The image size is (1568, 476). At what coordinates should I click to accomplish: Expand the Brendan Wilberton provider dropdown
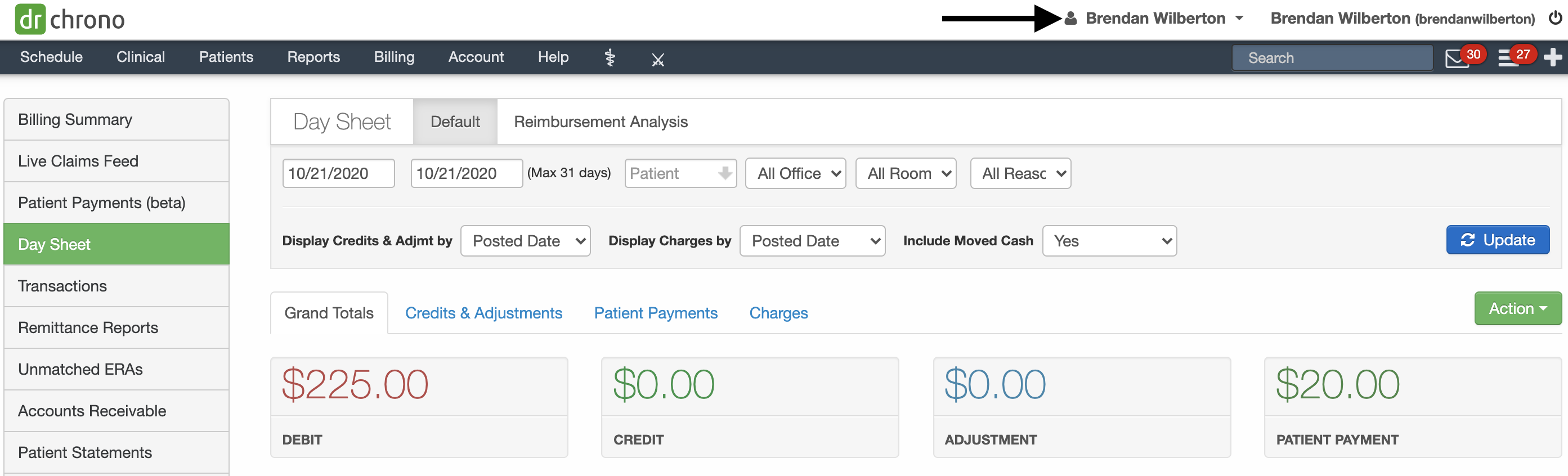pos(1164,18)
